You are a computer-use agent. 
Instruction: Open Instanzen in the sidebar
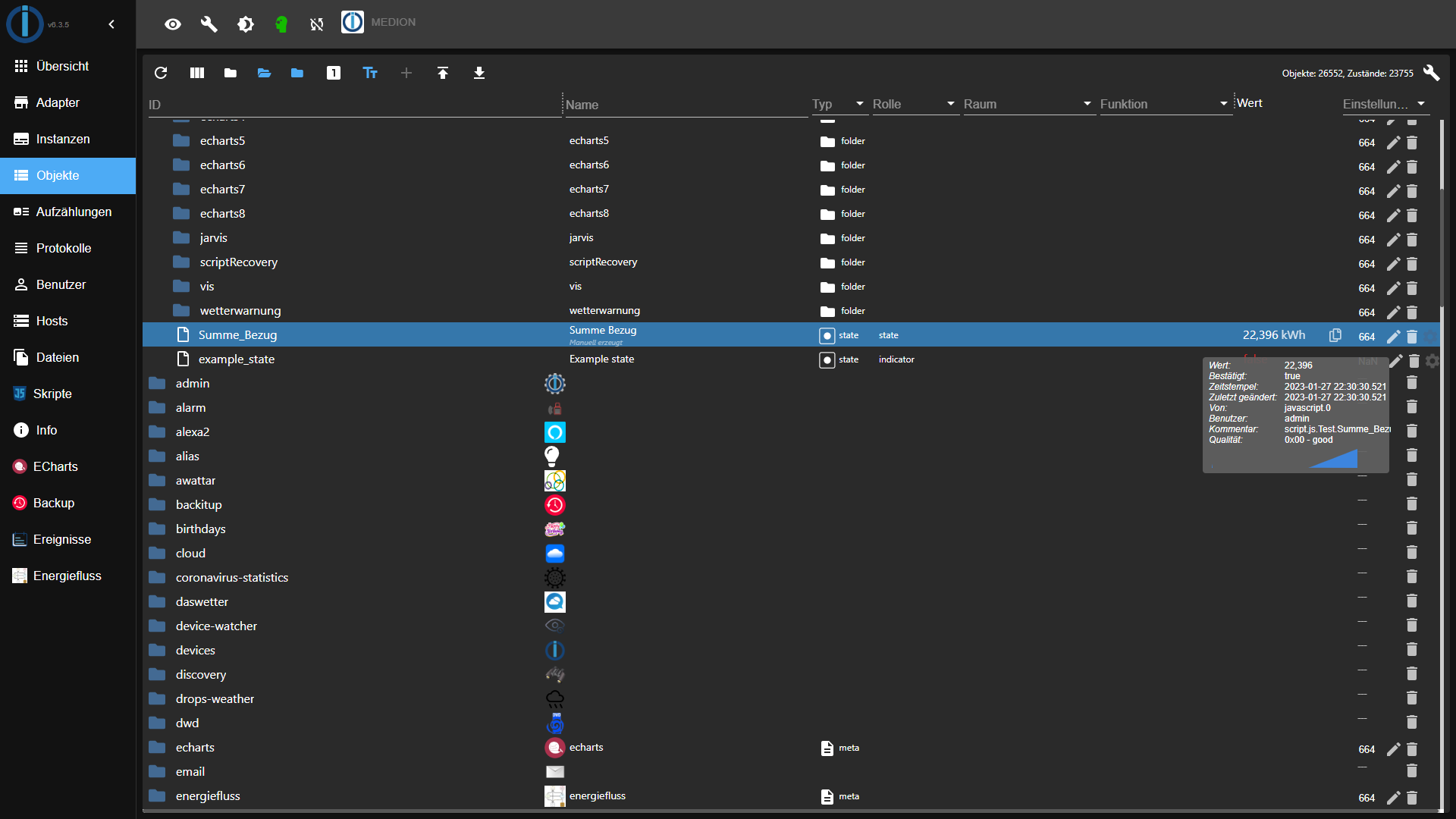[x=63, y=139]
